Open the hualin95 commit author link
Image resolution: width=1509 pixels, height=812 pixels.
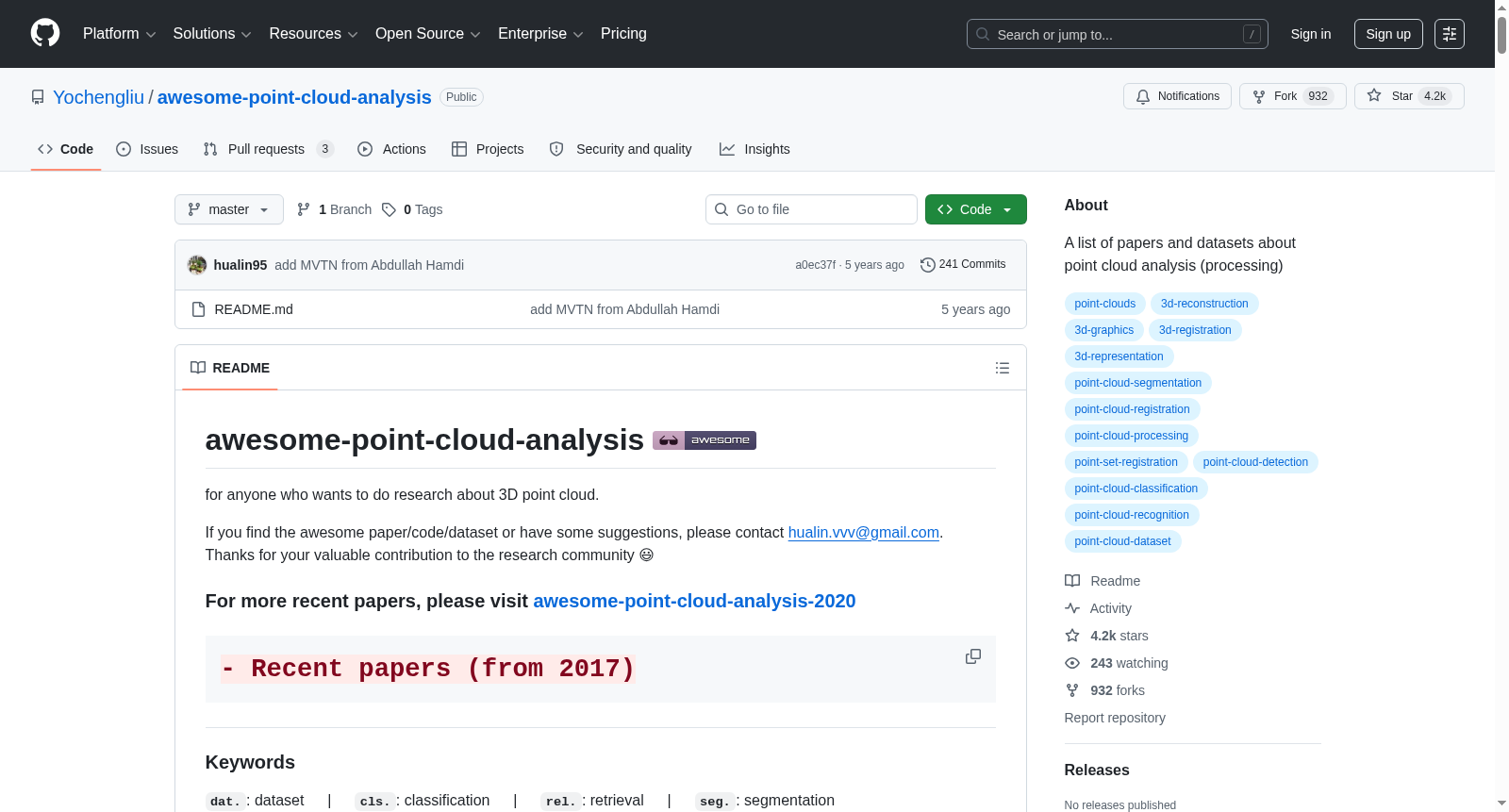pos(240,265)
